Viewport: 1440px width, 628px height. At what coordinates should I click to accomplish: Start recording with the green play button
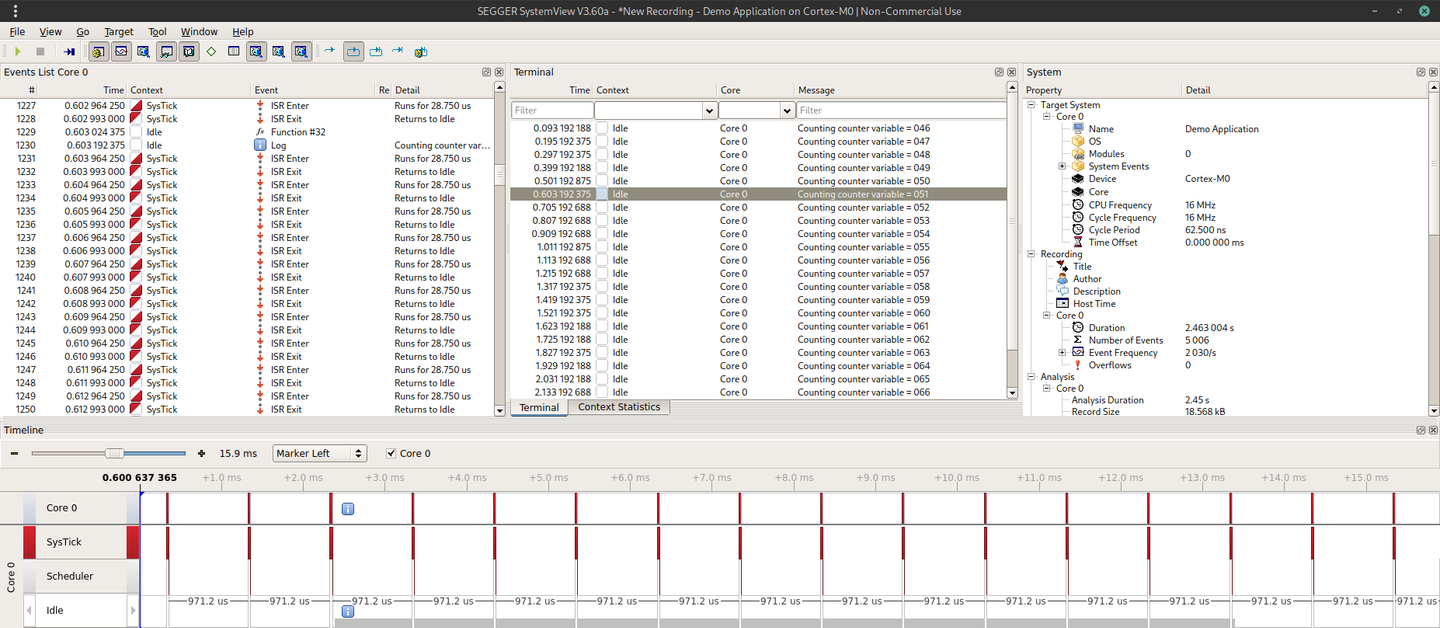(x=17, y=51)
